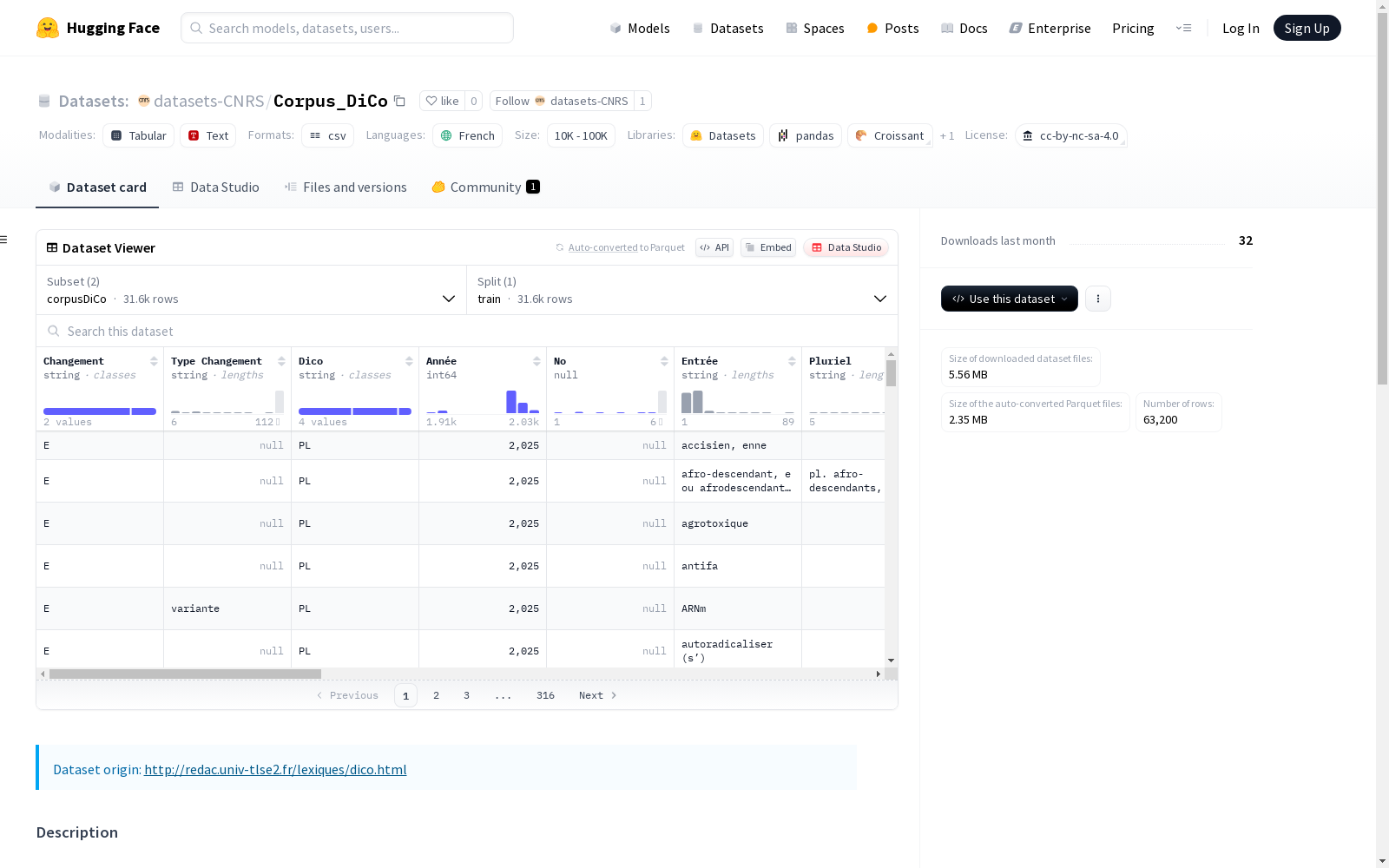
Task: Open Data Studio from the viewer header
Action: tap(846, 247)
